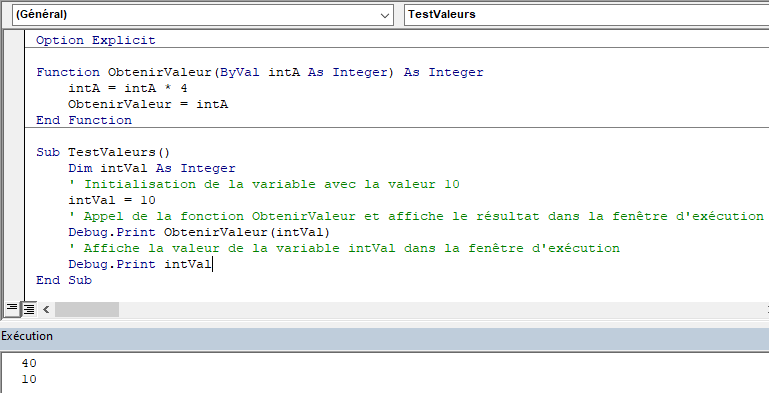Click the horizontal scrollbar left arrow
The width and height of the screenshot is (769, 393).
pos(46,309)
